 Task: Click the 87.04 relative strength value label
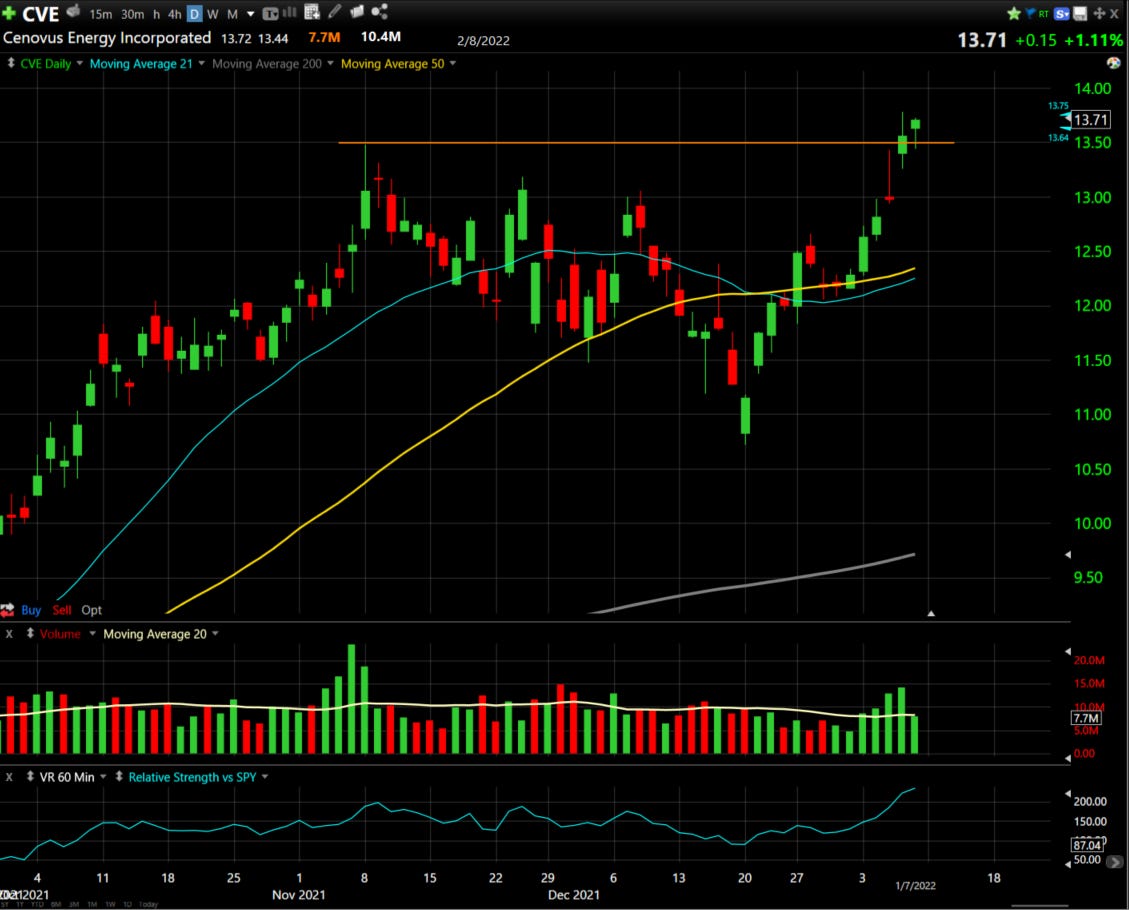click(1087, 845)
